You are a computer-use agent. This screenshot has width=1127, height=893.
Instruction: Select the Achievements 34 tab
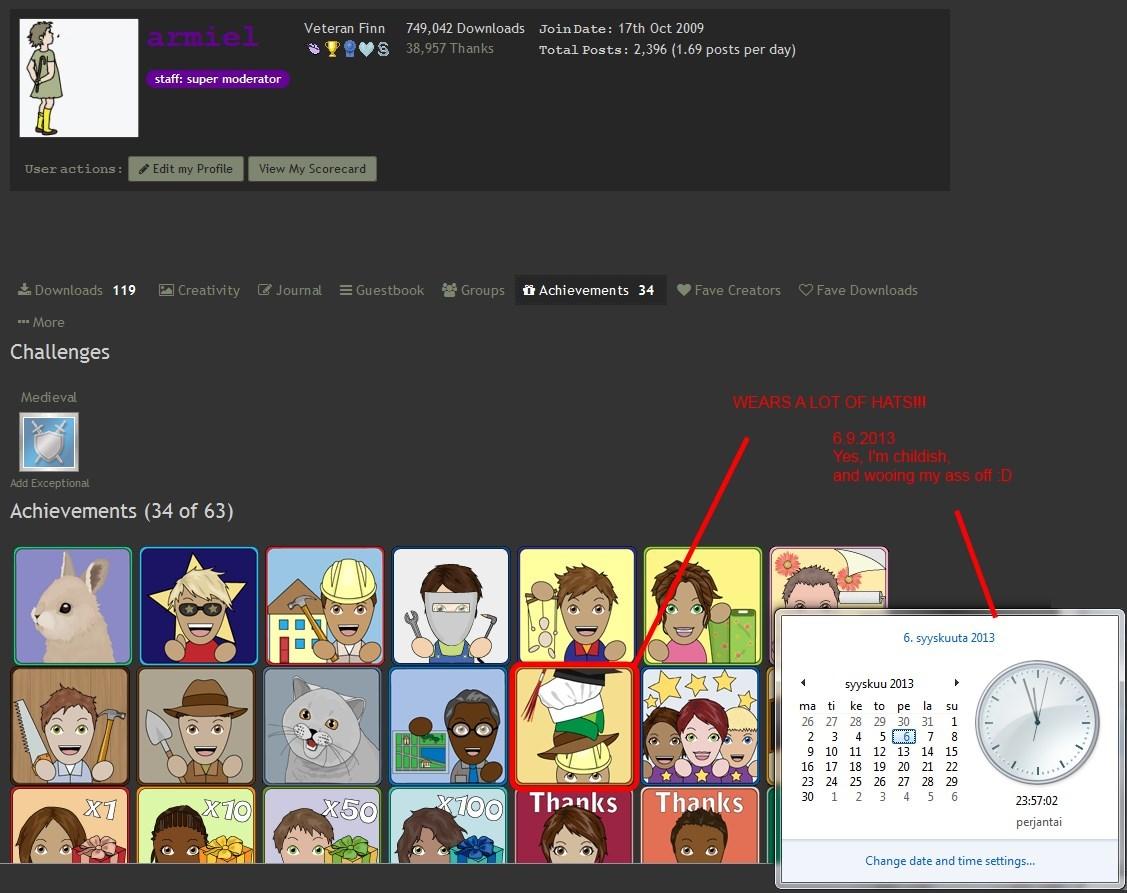(589, 290)
